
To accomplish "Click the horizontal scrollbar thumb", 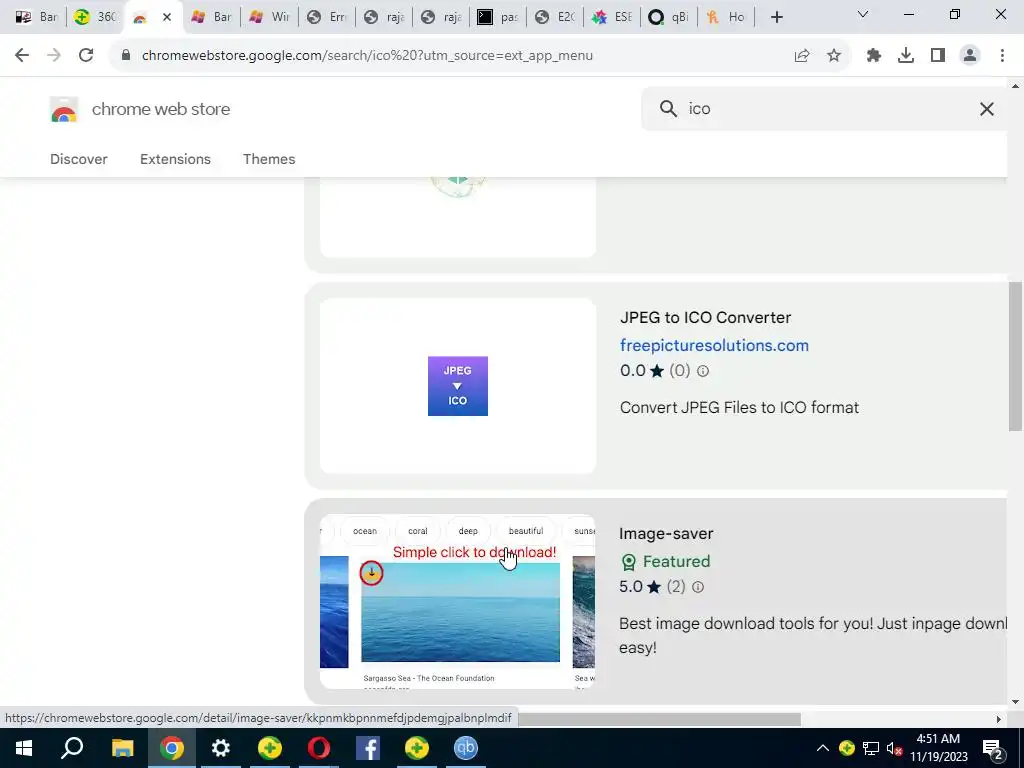I will [x=659, y=719].
